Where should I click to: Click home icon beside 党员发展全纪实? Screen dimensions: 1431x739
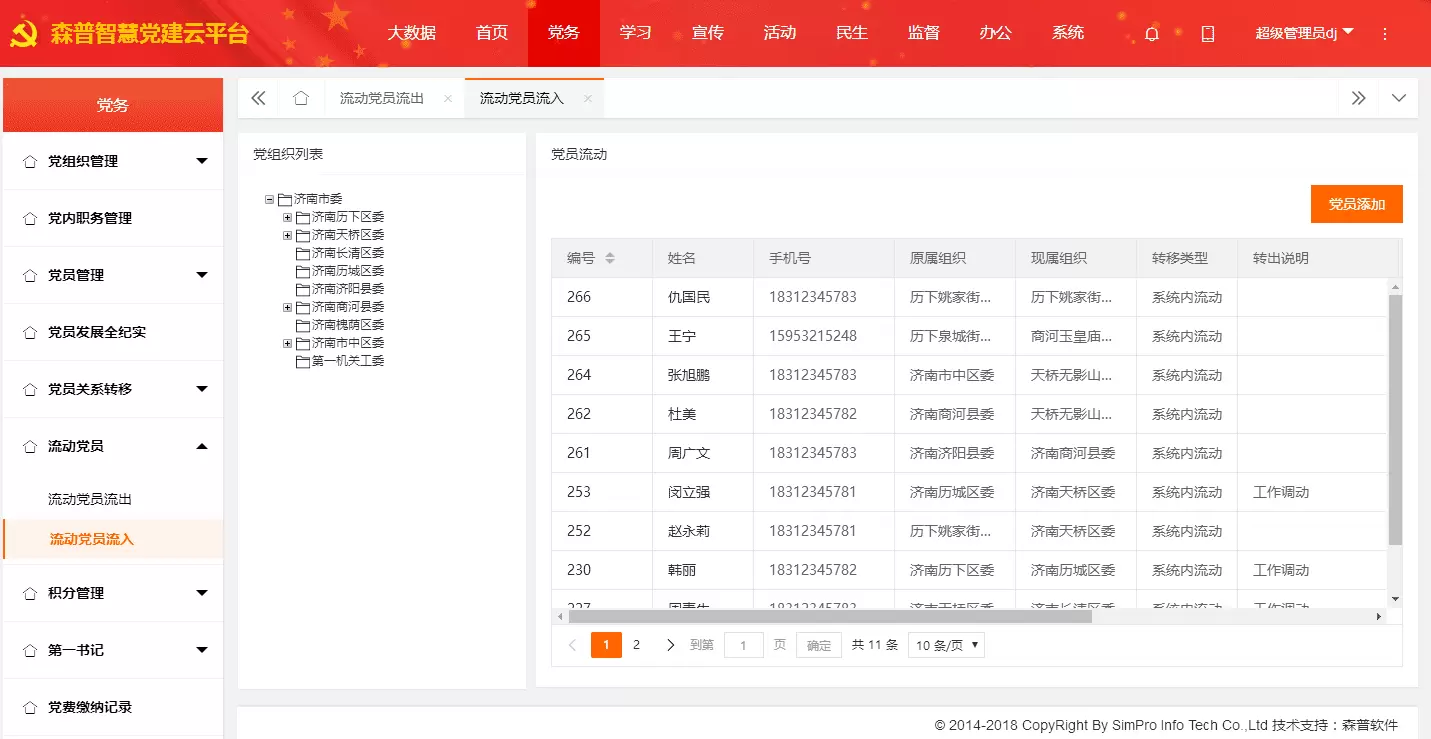pyautogui.click(x=29, y=332)
